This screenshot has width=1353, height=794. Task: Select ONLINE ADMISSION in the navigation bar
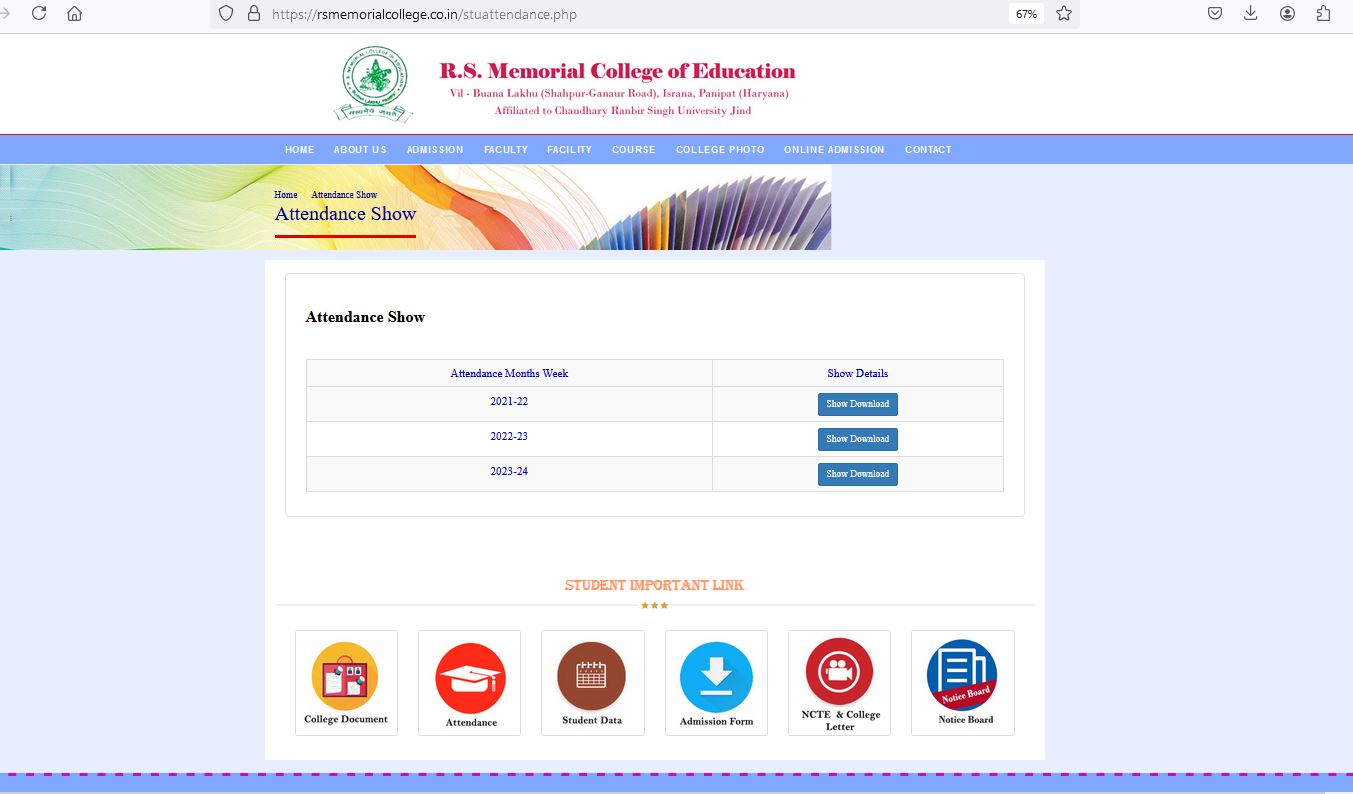pos(834,150)
